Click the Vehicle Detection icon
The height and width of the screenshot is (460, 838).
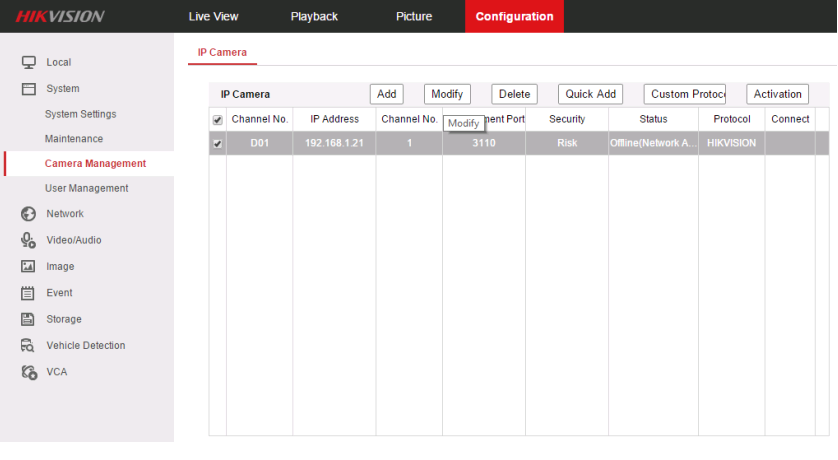click(x=29, y=346)
